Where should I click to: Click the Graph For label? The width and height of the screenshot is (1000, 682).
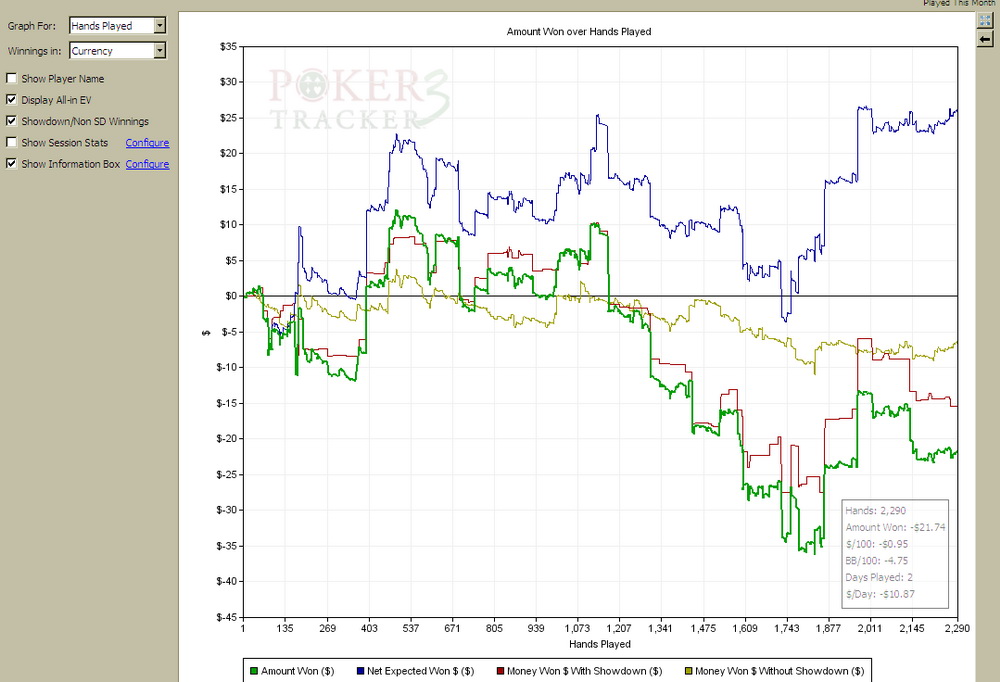[32, 26]
